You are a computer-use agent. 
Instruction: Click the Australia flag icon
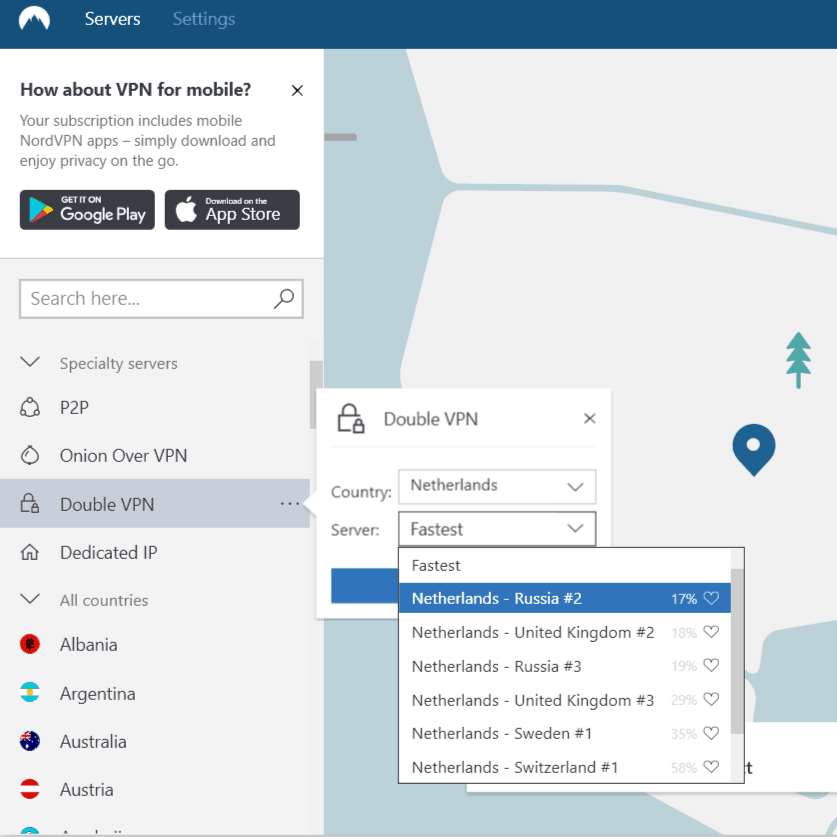[30, 741]
